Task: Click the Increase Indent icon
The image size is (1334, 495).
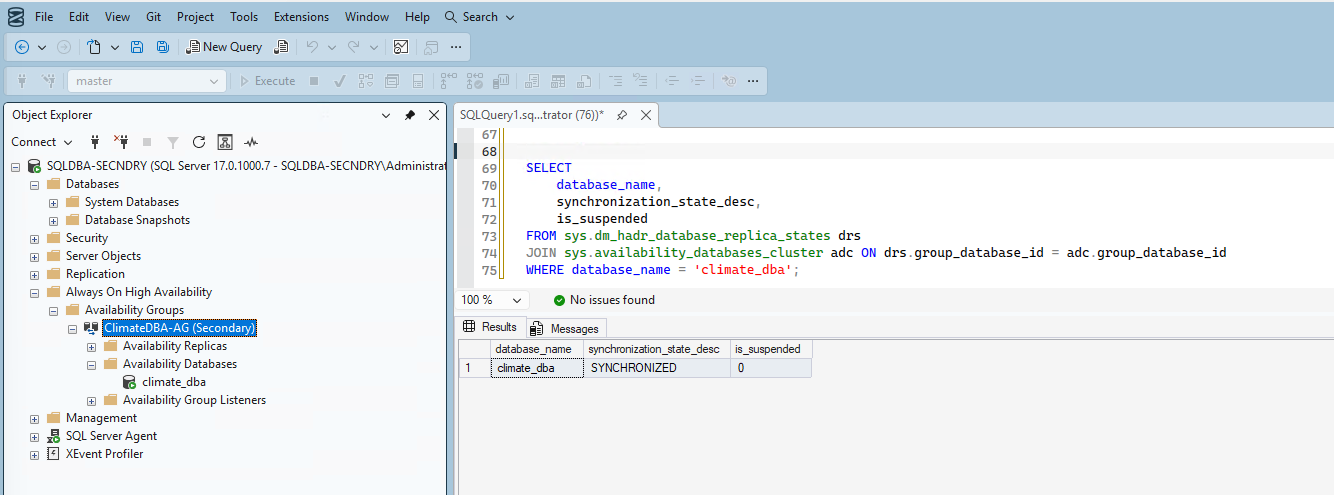Action: [699, 81]
